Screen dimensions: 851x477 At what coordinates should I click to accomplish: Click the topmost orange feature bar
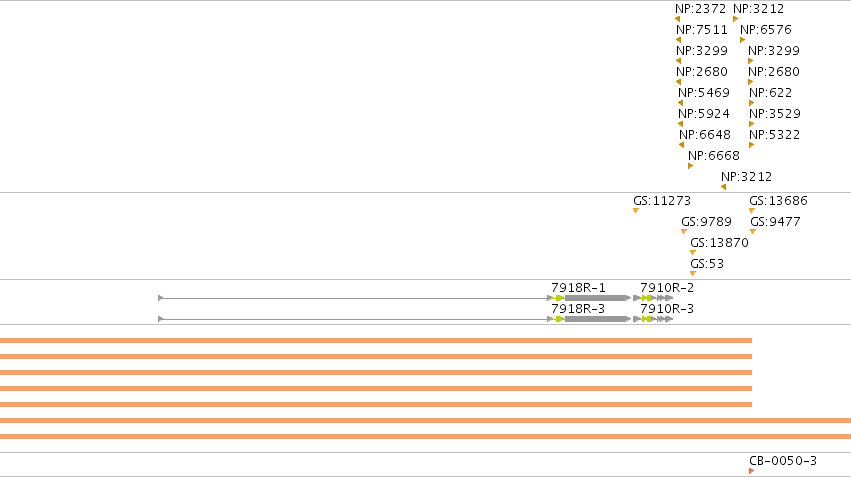[376, 341]
